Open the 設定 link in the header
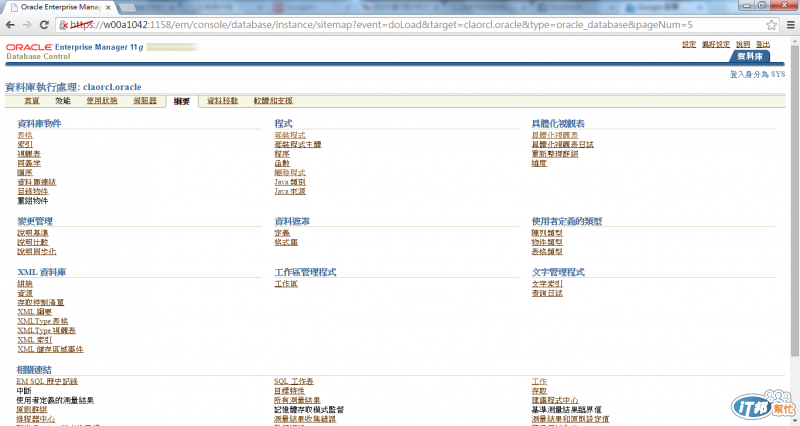This screenshot has height=426, width=800. tap(689, 44)
